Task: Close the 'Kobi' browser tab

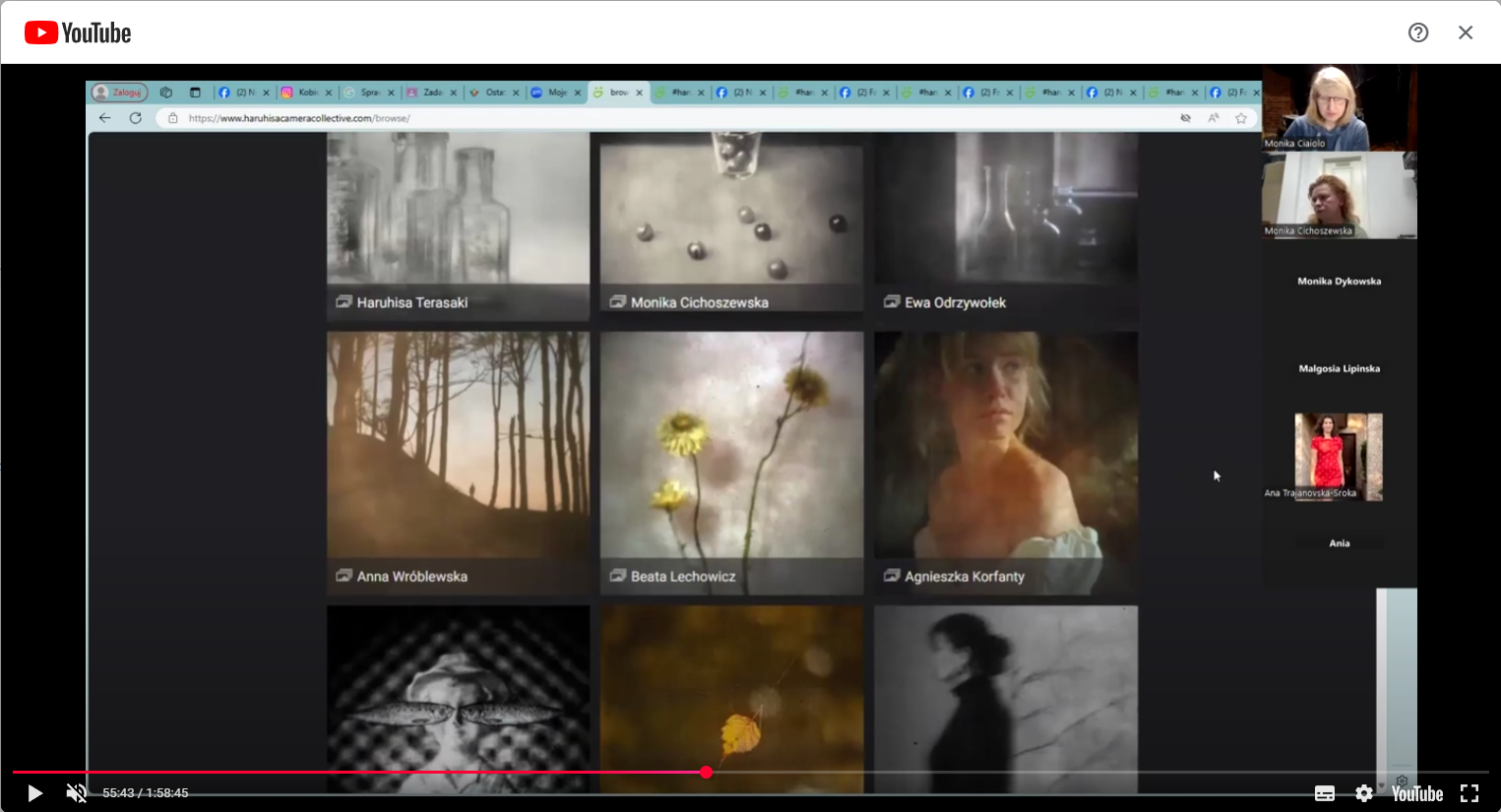Action: tap(329, 93)
